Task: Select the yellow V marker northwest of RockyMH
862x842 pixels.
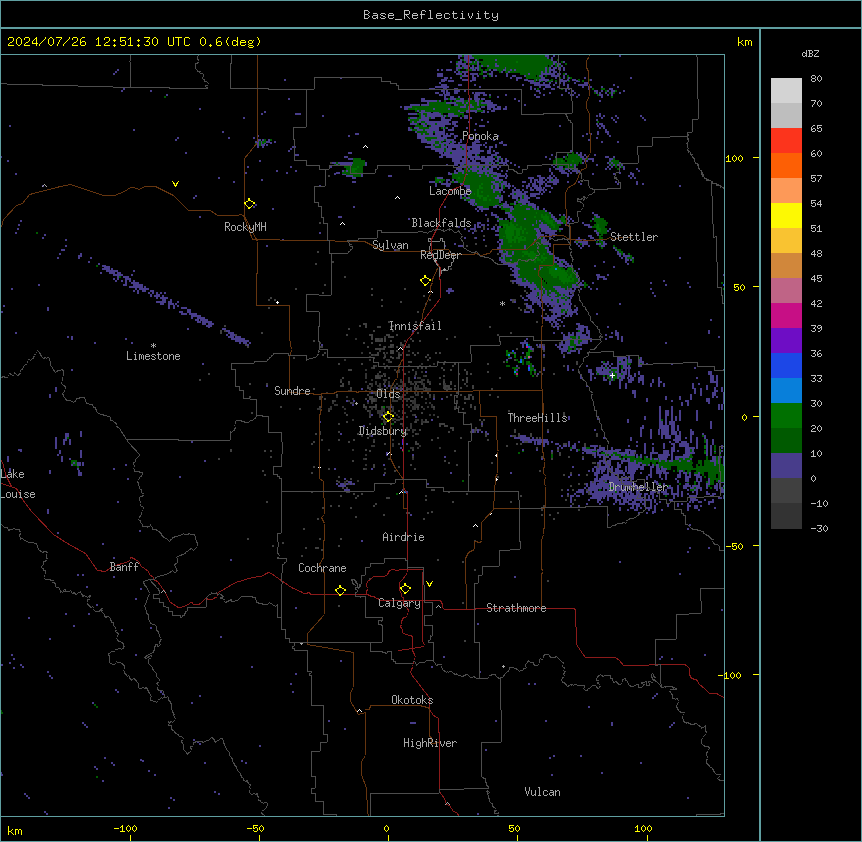Action: [175, 184]
